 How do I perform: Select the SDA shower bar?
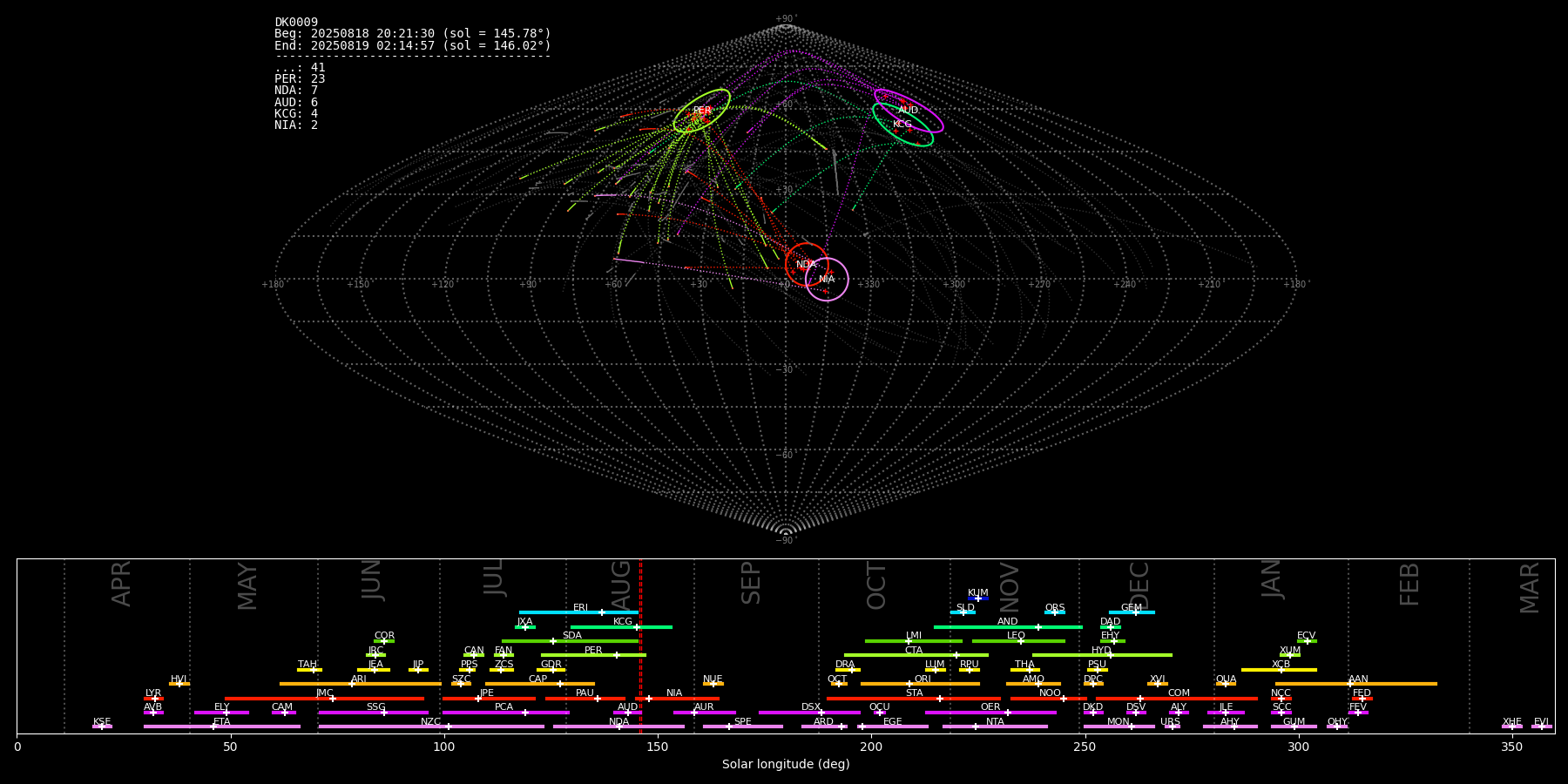pos(571,641)
